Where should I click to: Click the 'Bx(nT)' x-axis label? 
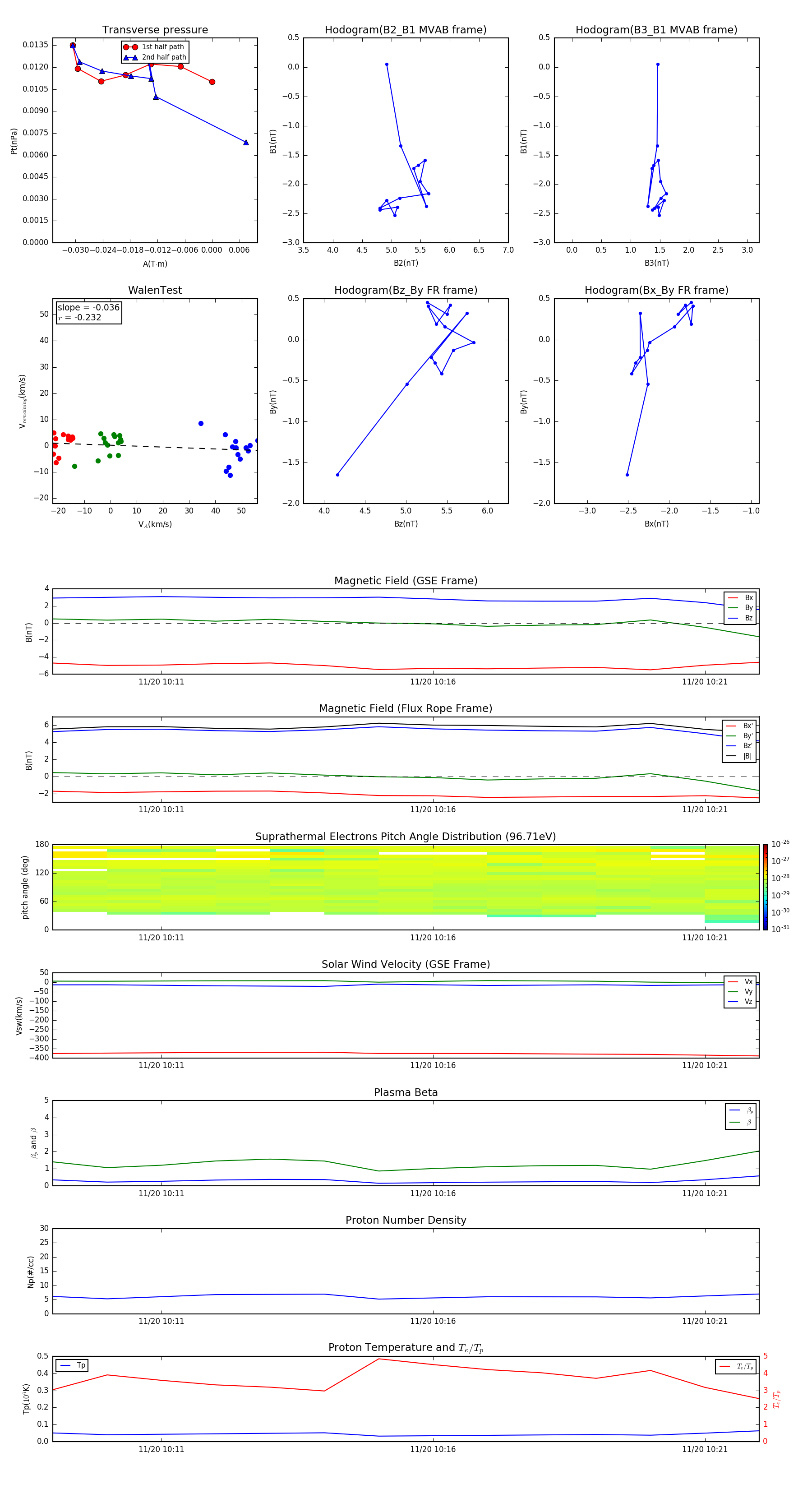click(656, 524)
